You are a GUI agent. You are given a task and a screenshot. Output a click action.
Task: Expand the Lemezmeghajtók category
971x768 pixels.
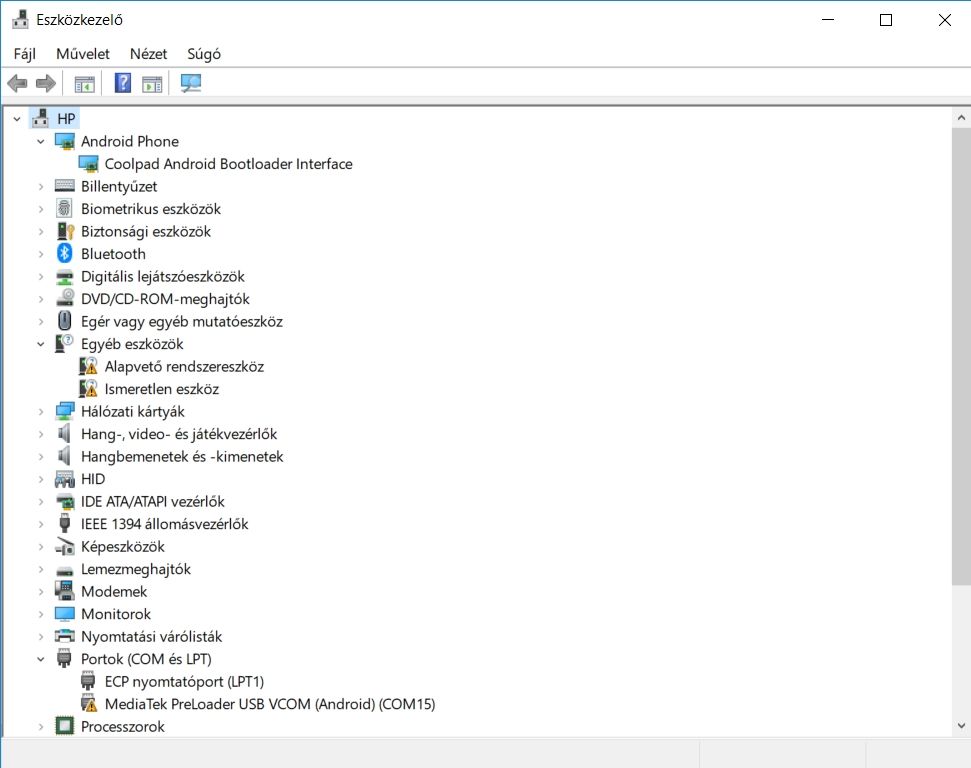point(41,569)
